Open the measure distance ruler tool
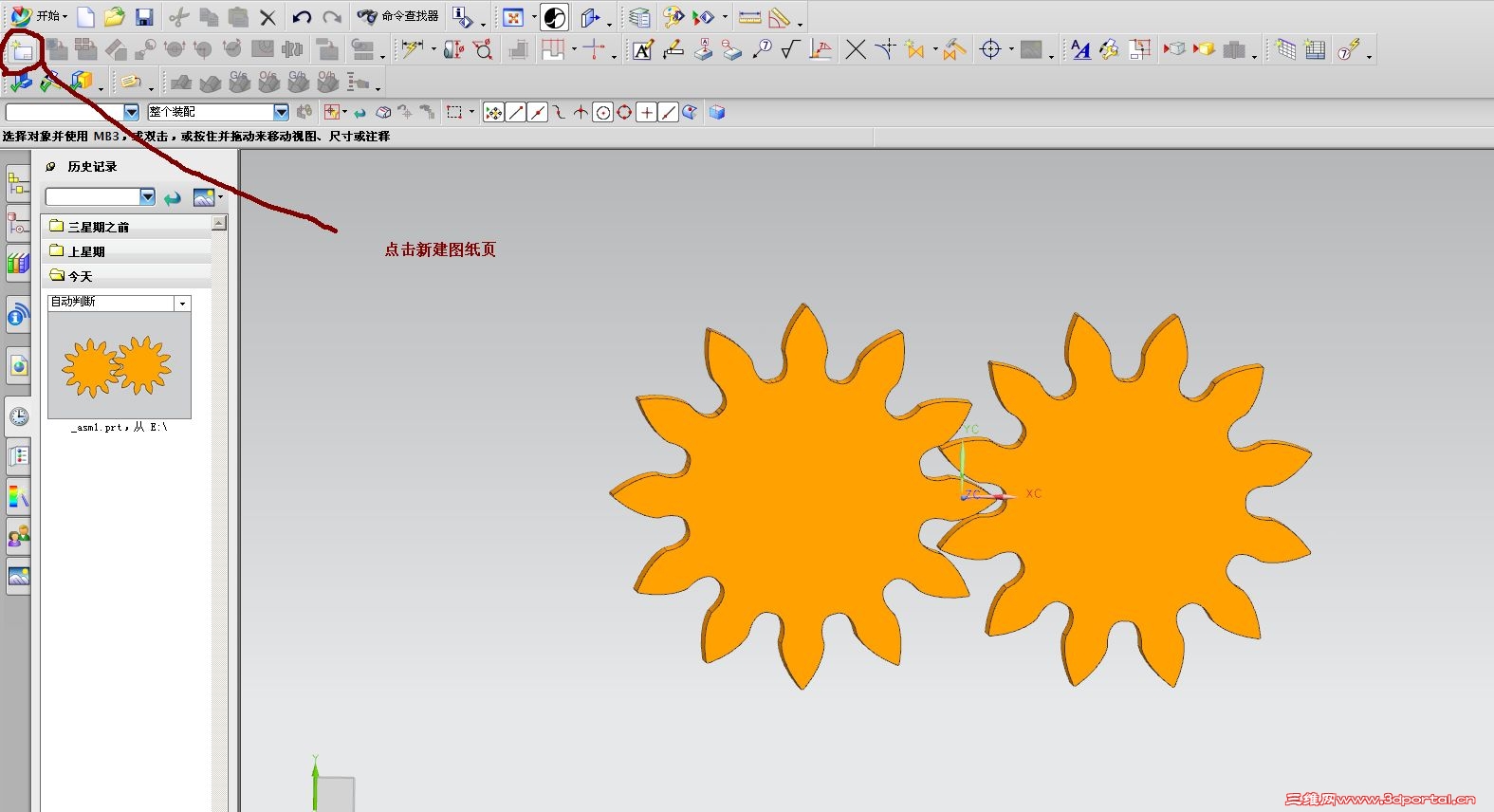 (x=750, y=17)
